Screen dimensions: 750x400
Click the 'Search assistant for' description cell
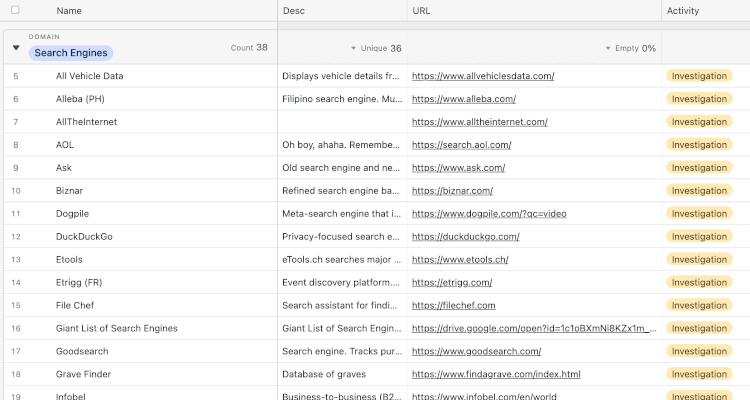point(342,305)
